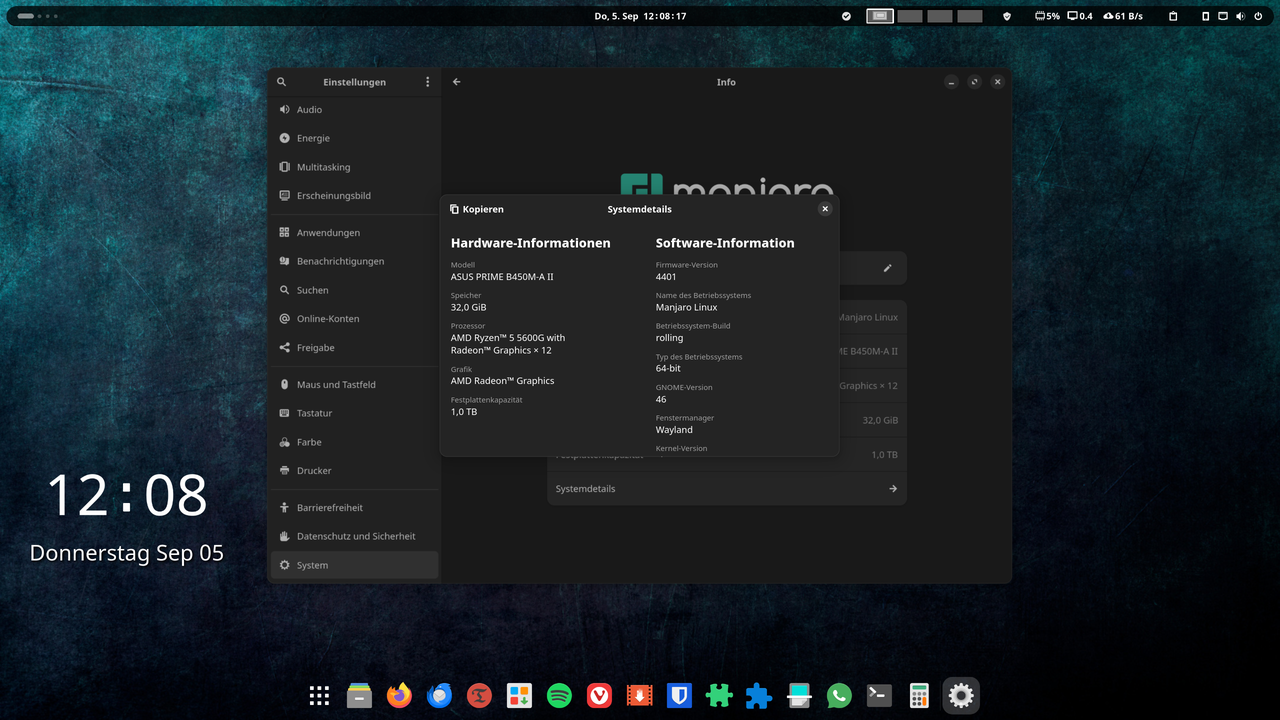1280x720 pixels.
Task: Show all applications grid
Action: pyautogui.click(x=319, y=696)
